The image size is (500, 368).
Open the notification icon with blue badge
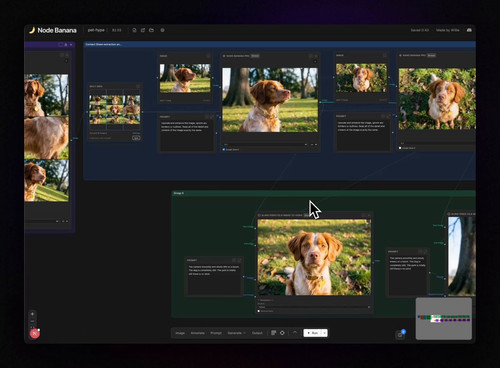[x=400, y=335]
